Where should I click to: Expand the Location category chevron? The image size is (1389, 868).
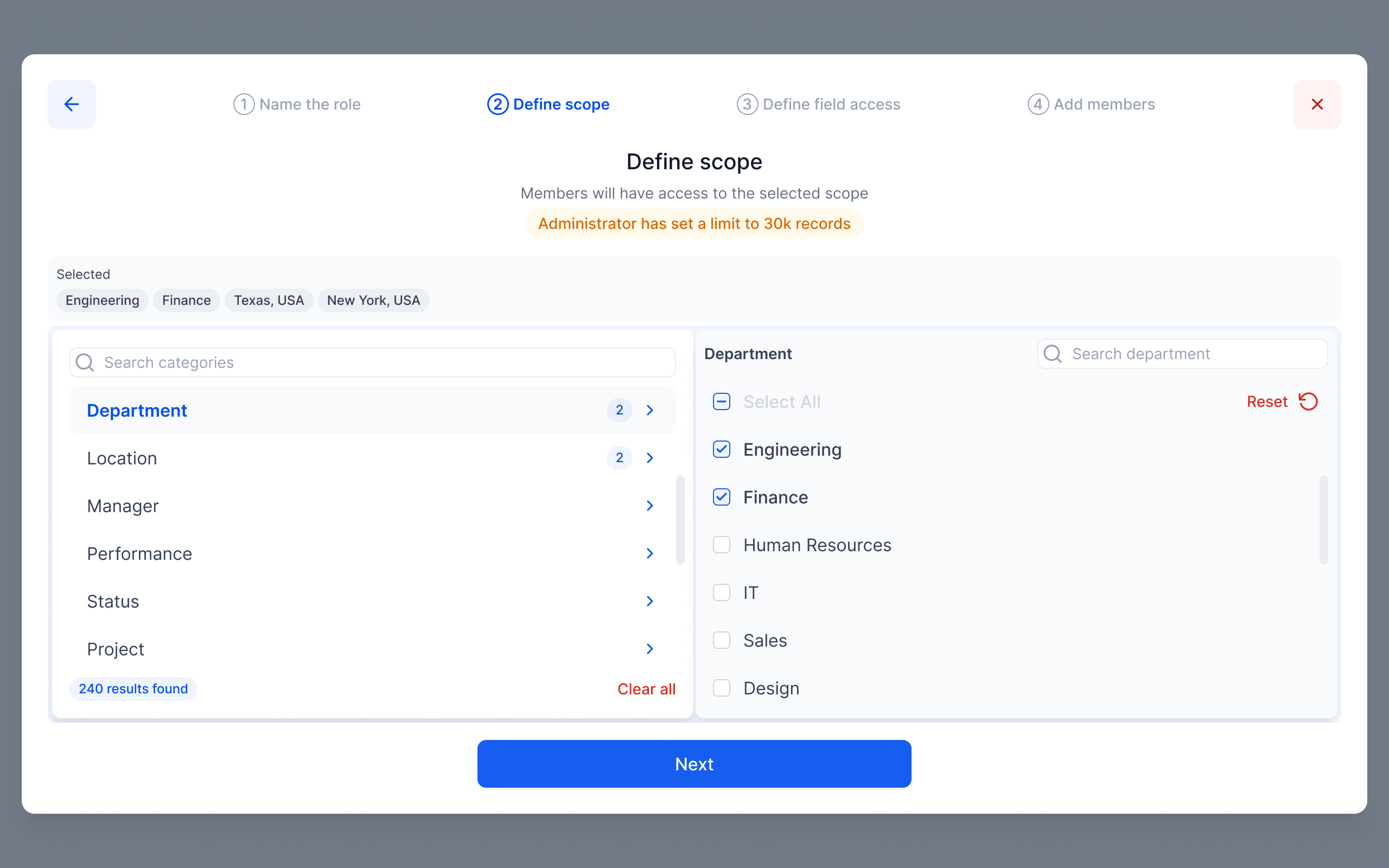[x=649, y=457]
